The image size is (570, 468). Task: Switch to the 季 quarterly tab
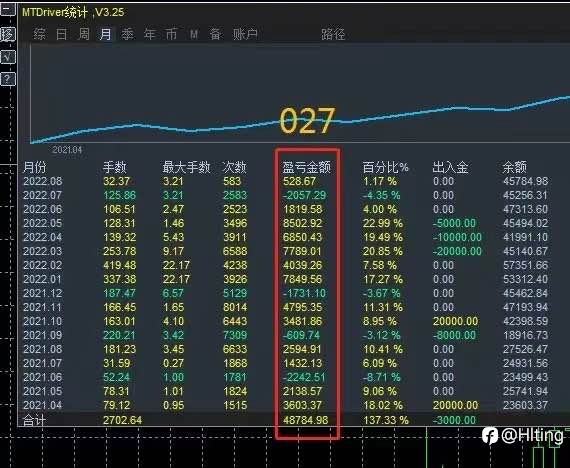(x=128, y=34)
